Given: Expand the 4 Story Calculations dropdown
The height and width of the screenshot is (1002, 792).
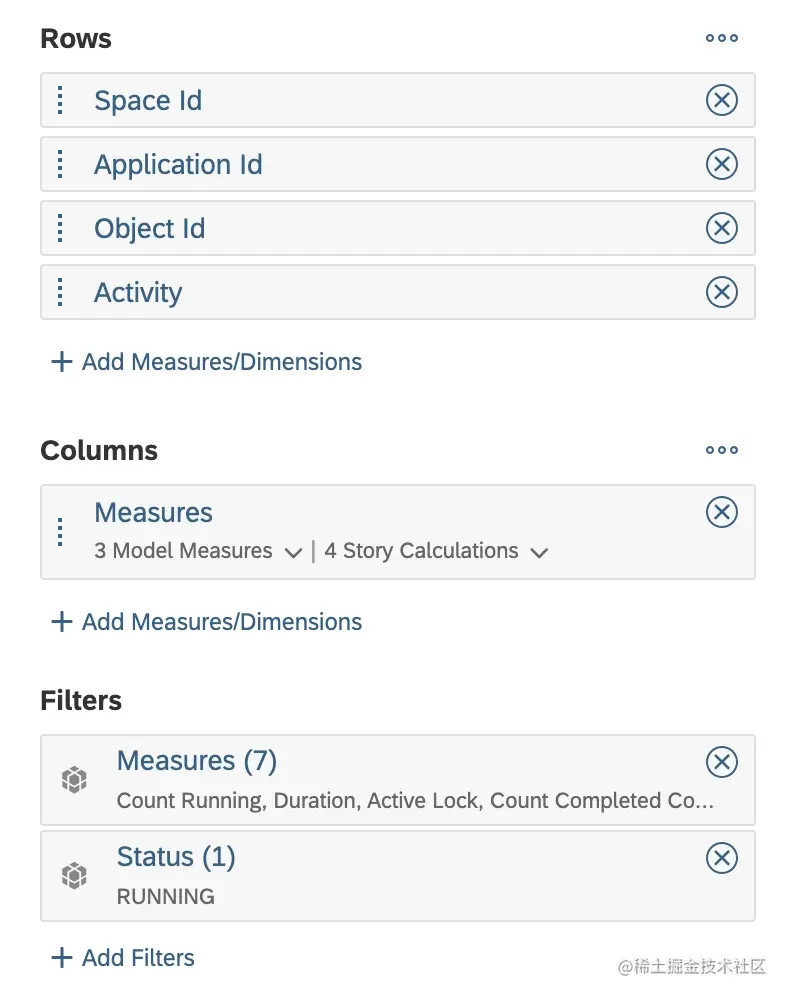Looking at the screenshot, I should click(x=539, y=552).
